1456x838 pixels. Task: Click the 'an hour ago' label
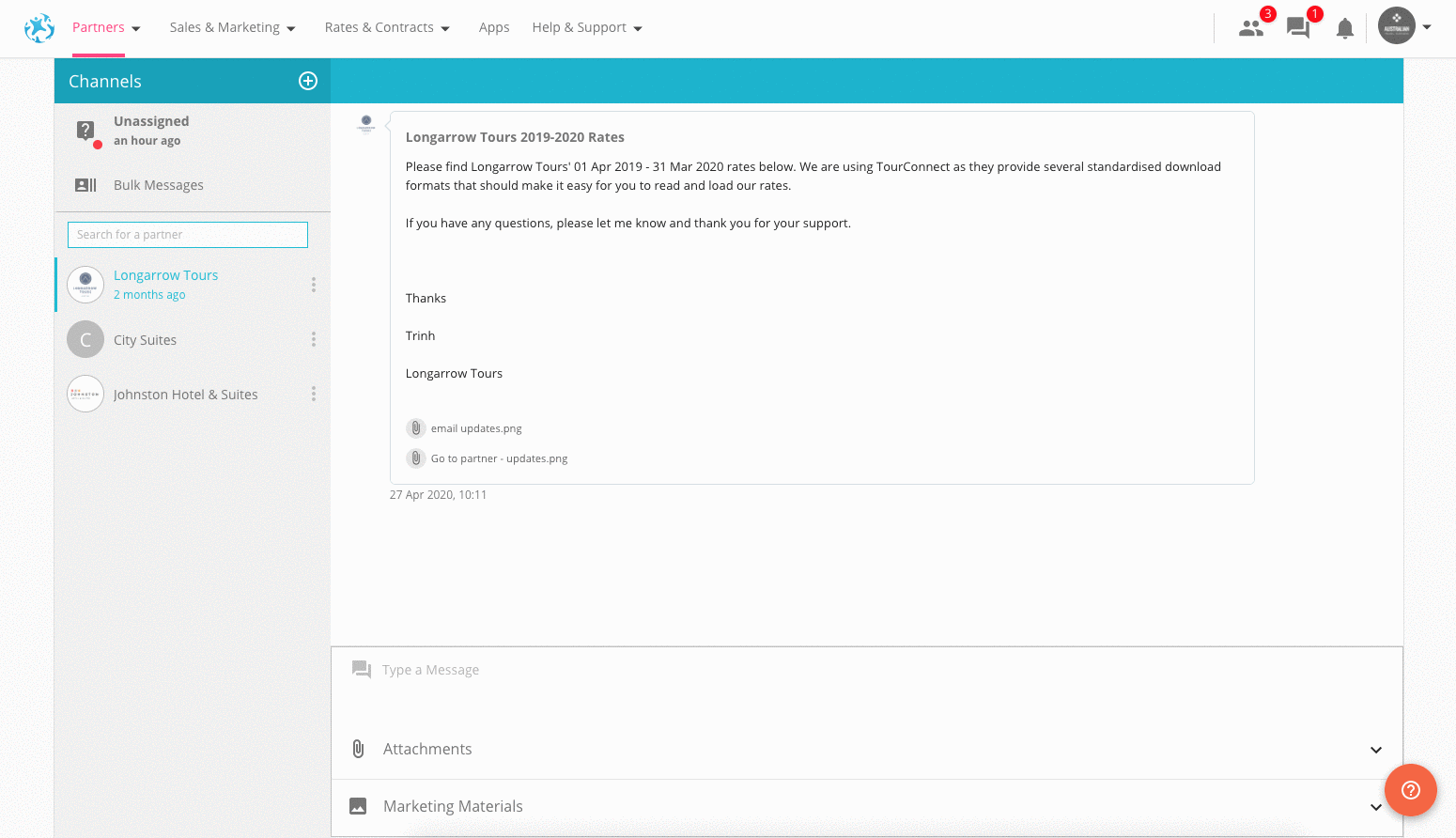[x=147, y=141]
